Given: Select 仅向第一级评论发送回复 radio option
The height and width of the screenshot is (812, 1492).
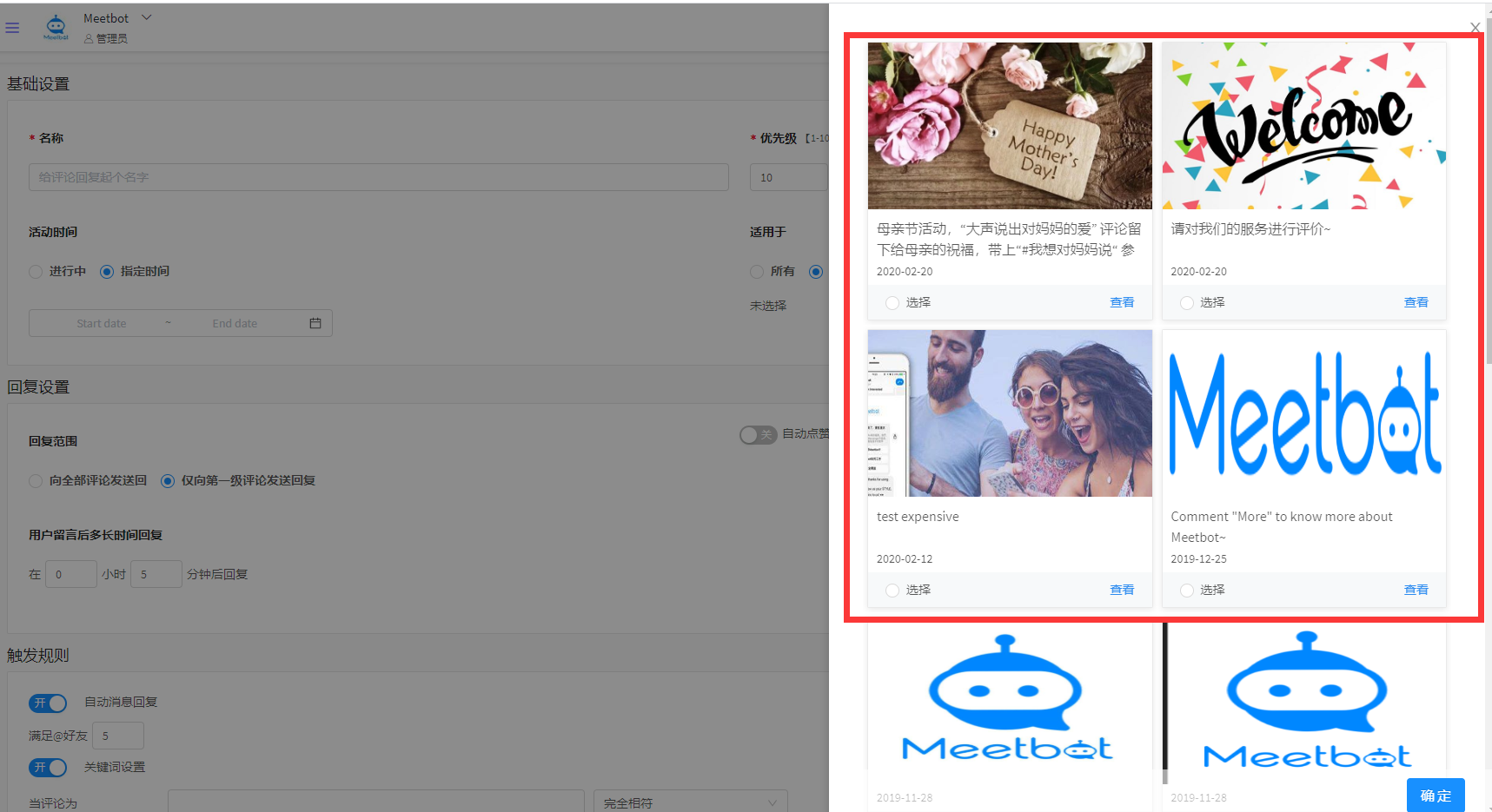Looking at the screenshot, I should click(x=168, y=481).
